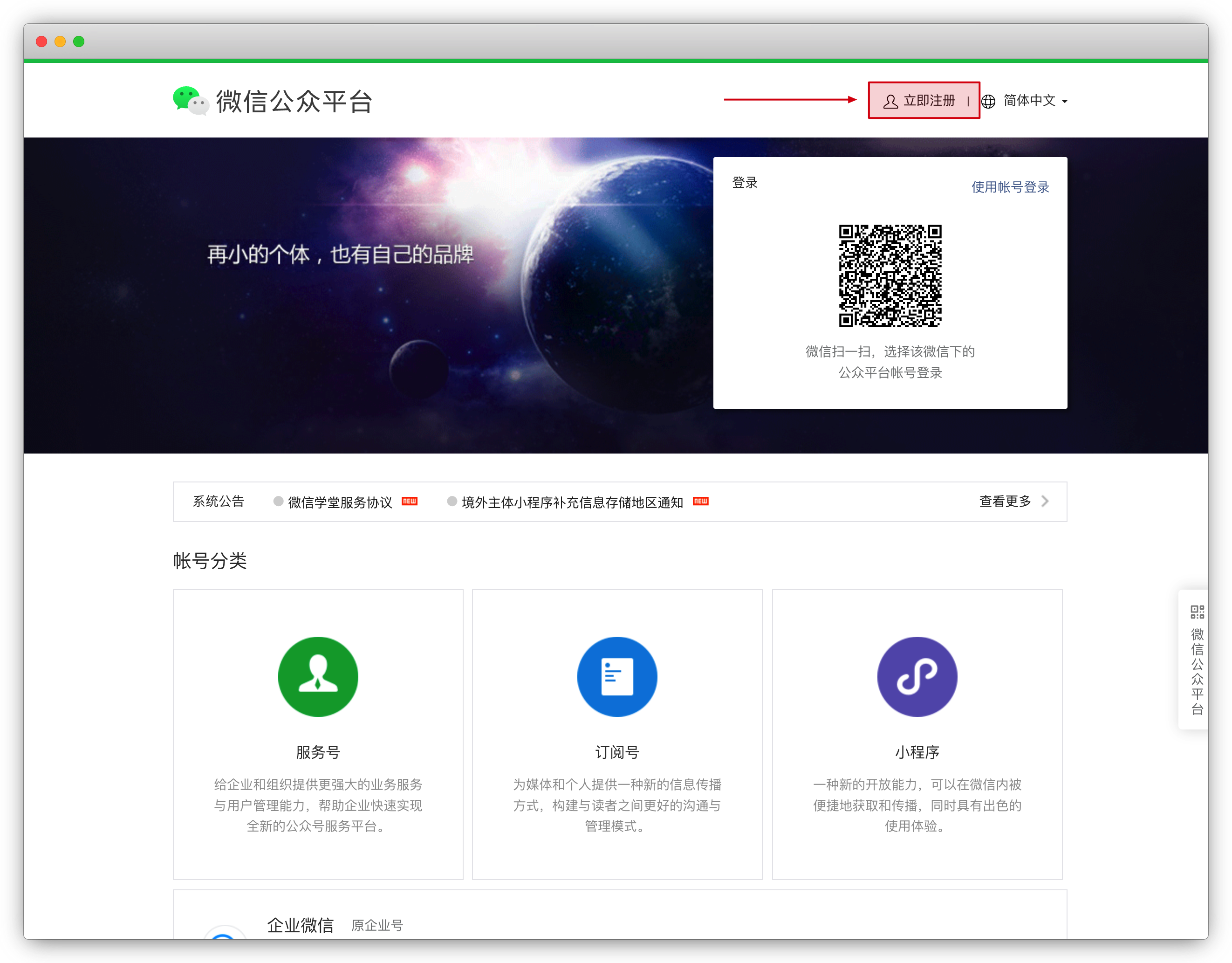The image size is (1232, 963).
Task: Click the yellow minimize window button
Action: tap(60, 41)
